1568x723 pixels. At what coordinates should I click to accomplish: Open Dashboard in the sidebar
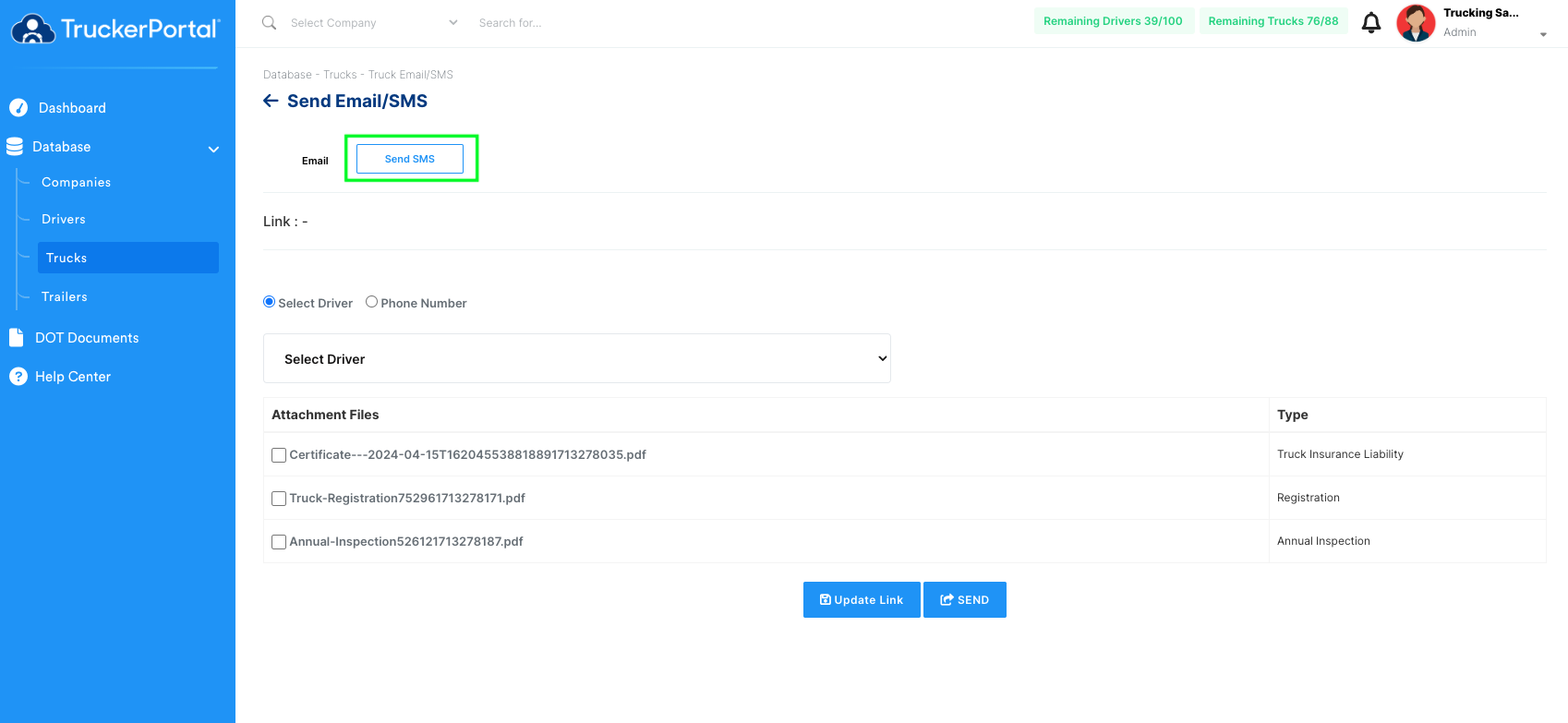[x=72, y=108]
